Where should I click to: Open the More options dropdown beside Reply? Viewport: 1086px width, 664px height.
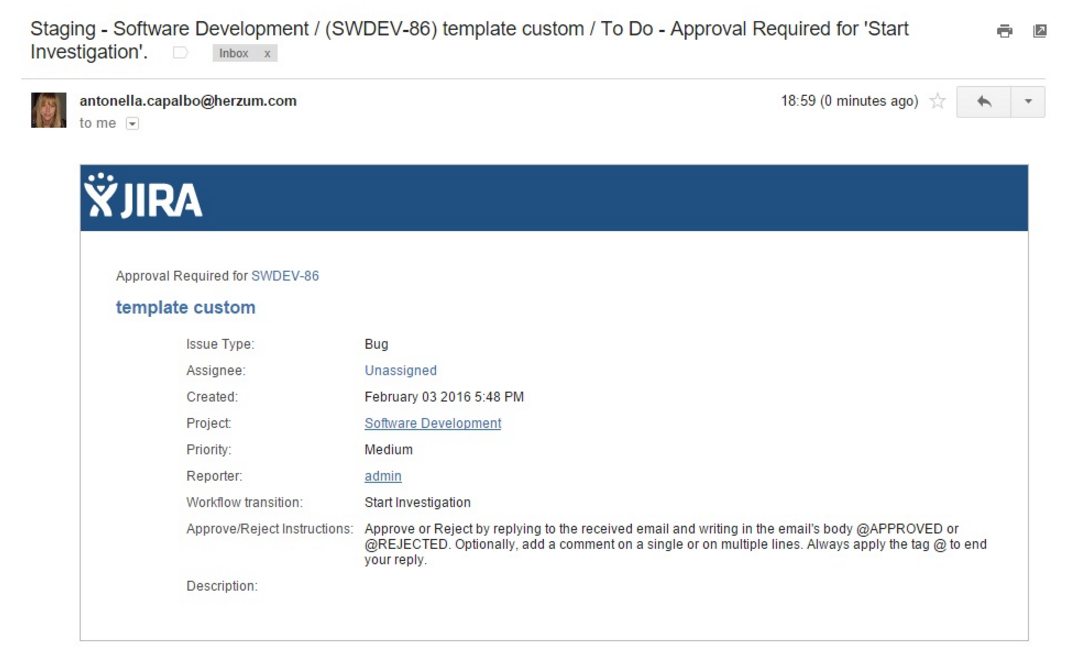(x=1027, y=102)
